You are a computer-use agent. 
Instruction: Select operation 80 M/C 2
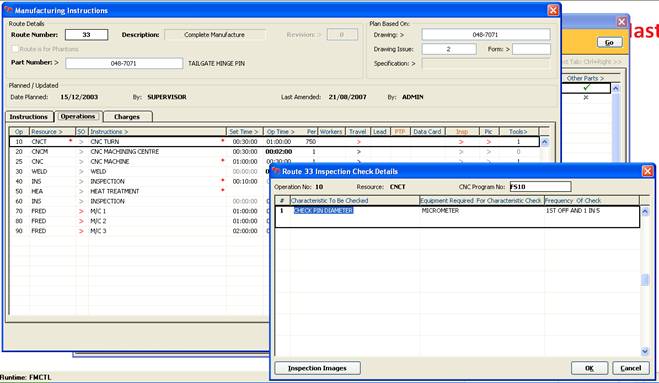point(98,221)
